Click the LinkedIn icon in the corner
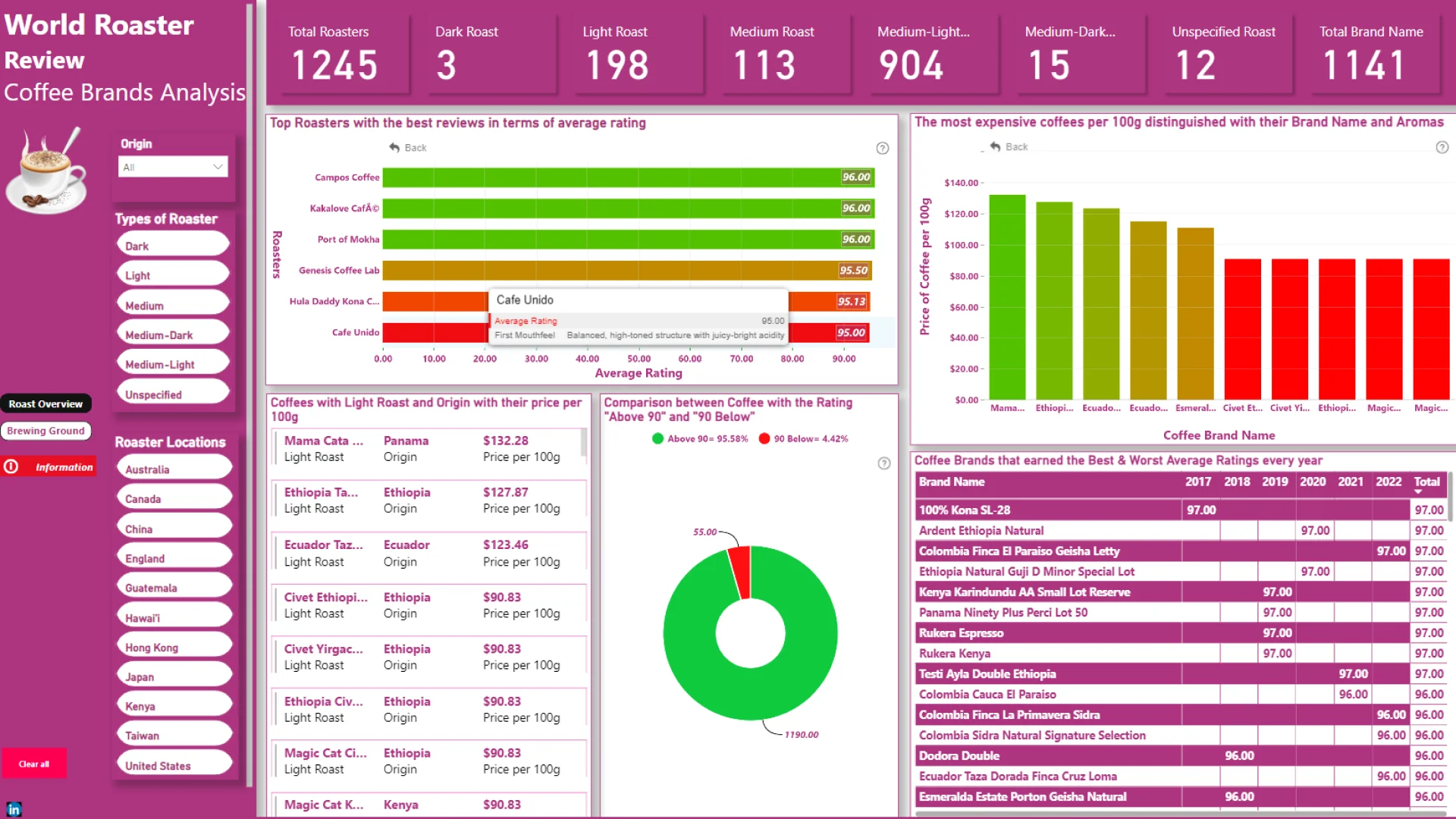The height and width of the screenshot is (819, 1456). click(14, 809)
